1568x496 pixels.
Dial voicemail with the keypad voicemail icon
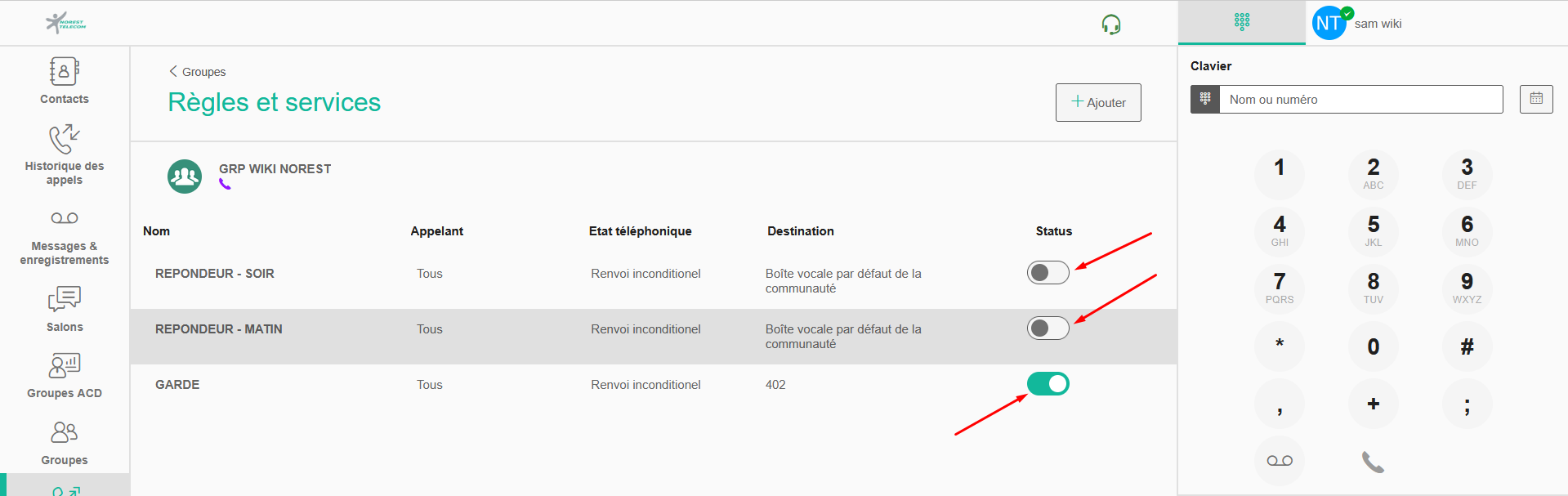tap(1280, 461)
